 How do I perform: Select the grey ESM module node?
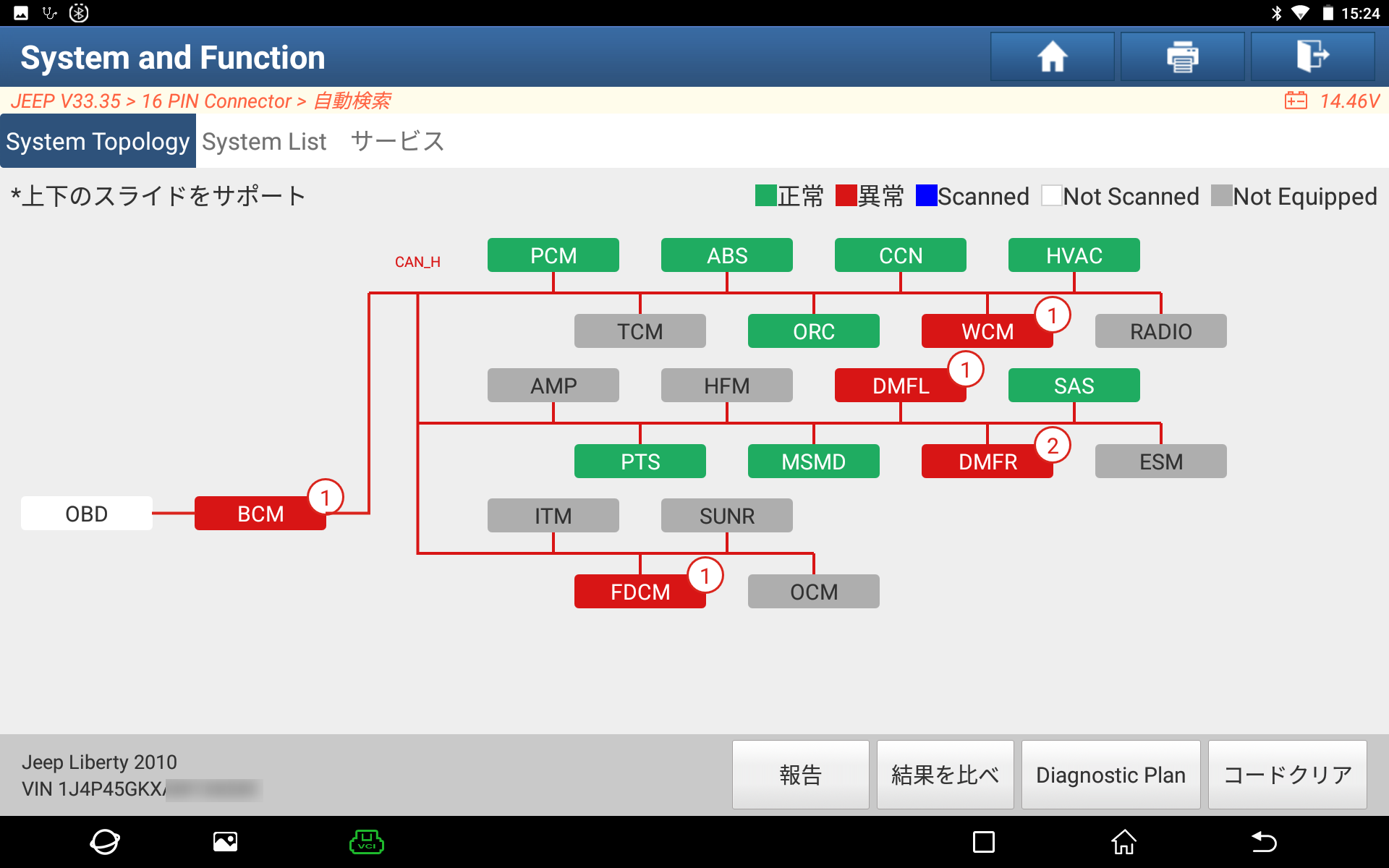click(1161, 461)
